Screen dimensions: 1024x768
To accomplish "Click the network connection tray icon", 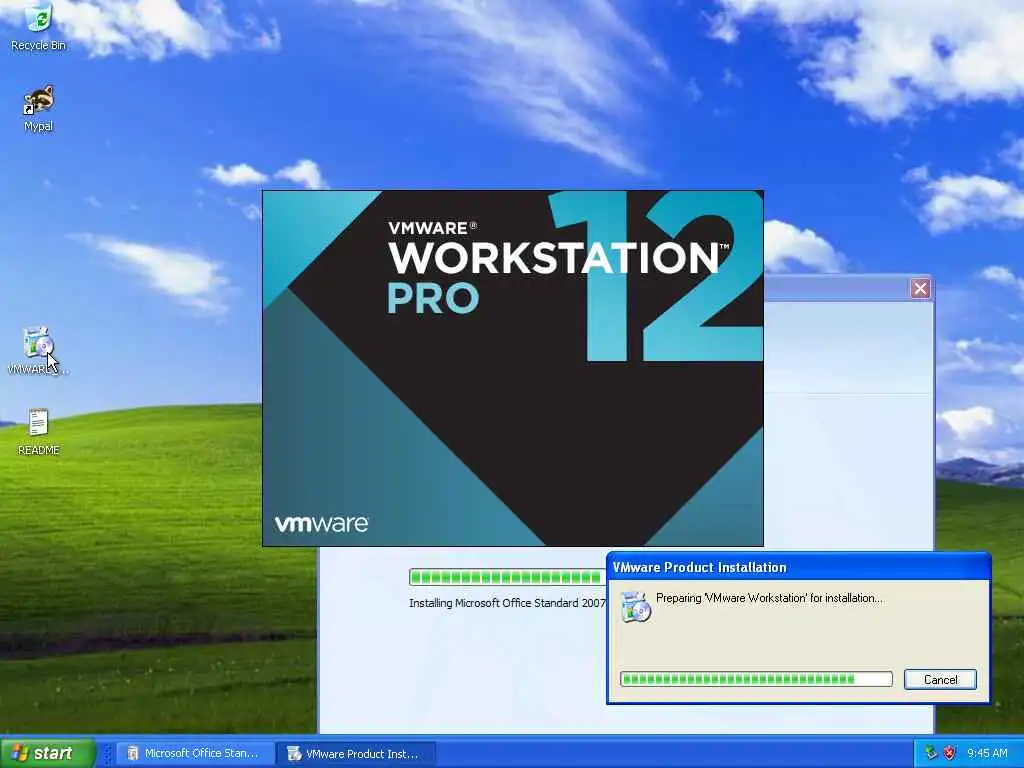I will (931, 753).
